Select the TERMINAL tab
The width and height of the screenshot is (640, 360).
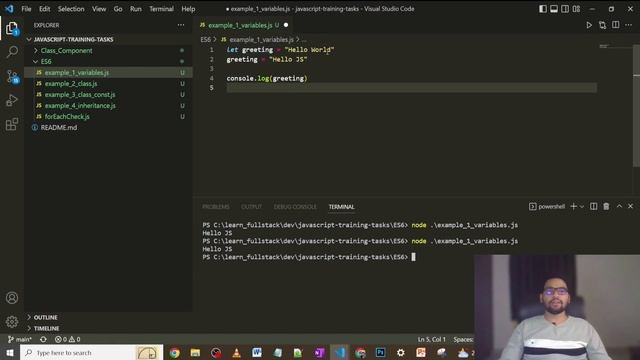click(342, 207)
